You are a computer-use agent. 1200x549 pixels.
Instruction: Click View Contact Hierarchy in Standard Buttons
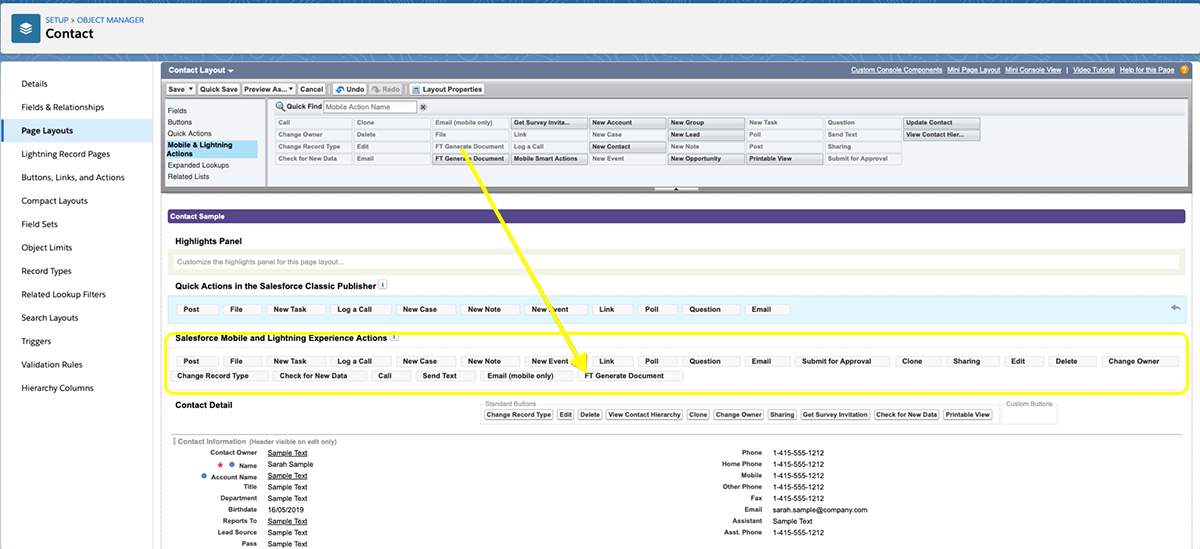[x=645, y=414]
